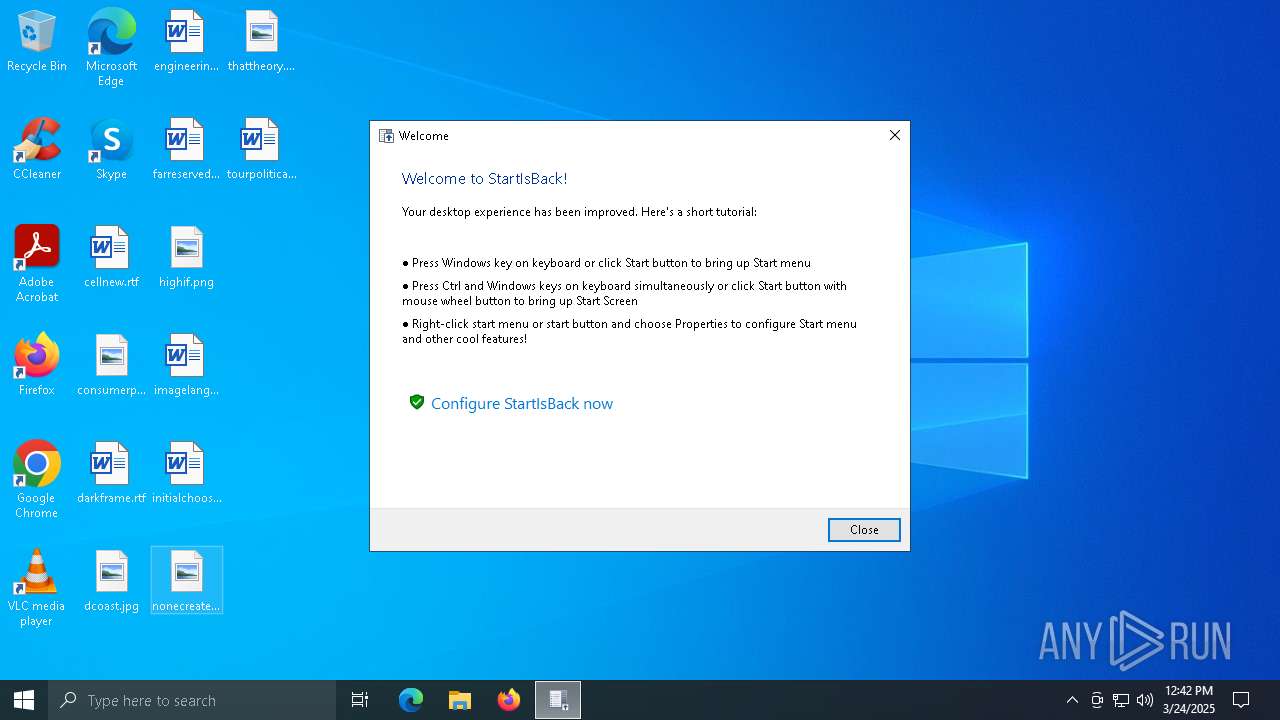Screen dimensions: 1280x720
Task: Show hidden system tray icons
Action: tap(1072, 700)
